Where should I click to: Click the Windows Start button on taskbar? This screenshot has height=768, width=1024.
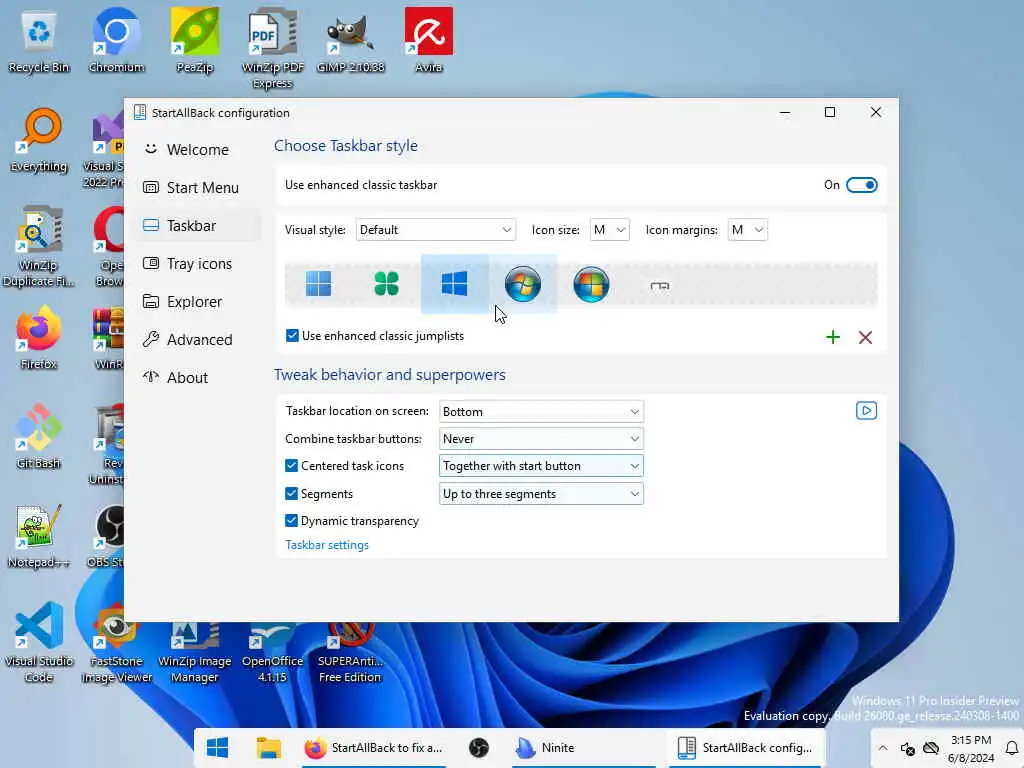pyautogui.click(x=217, y=748)
